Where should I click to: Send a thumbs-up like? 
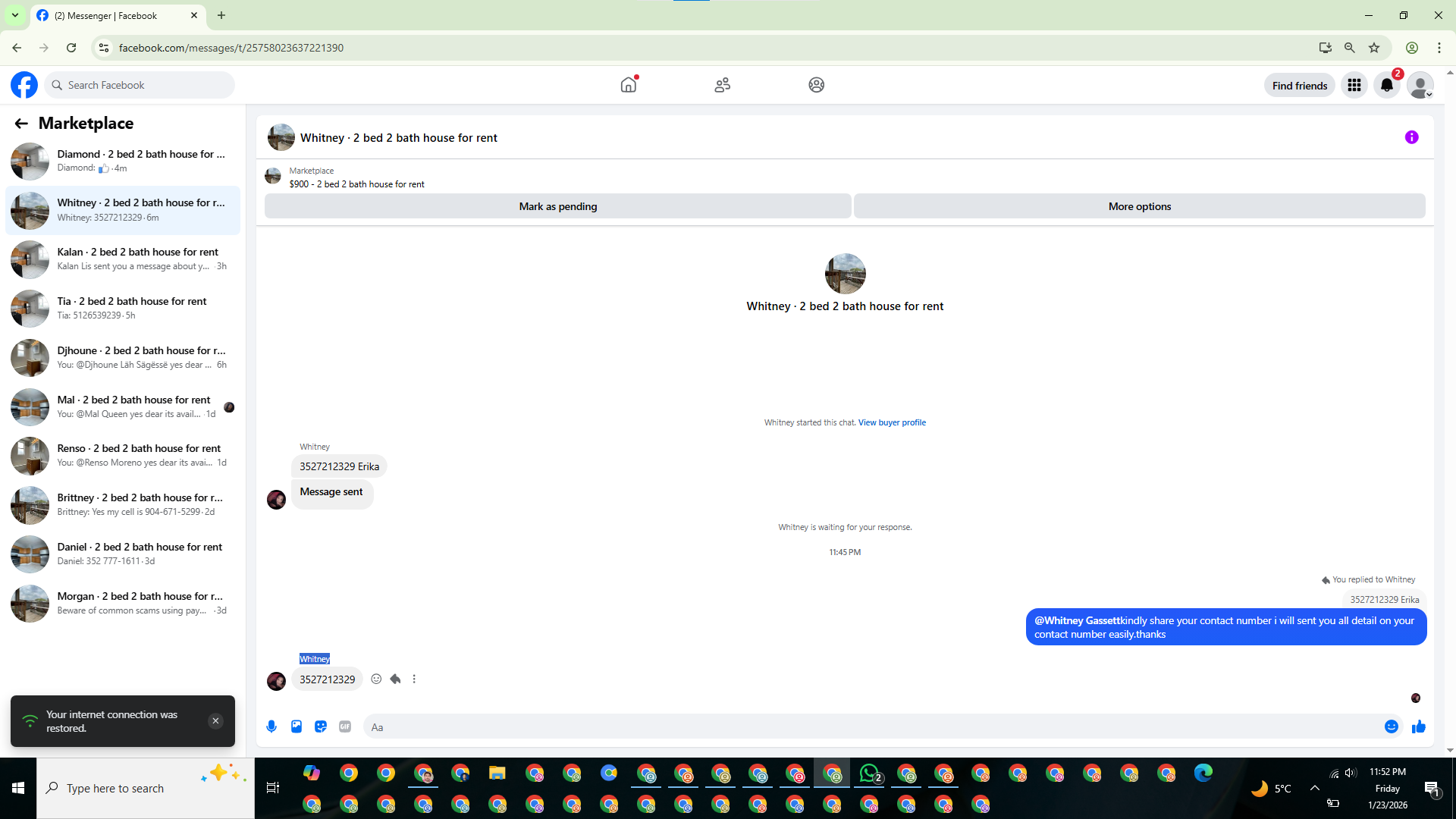coord(1418,726)
